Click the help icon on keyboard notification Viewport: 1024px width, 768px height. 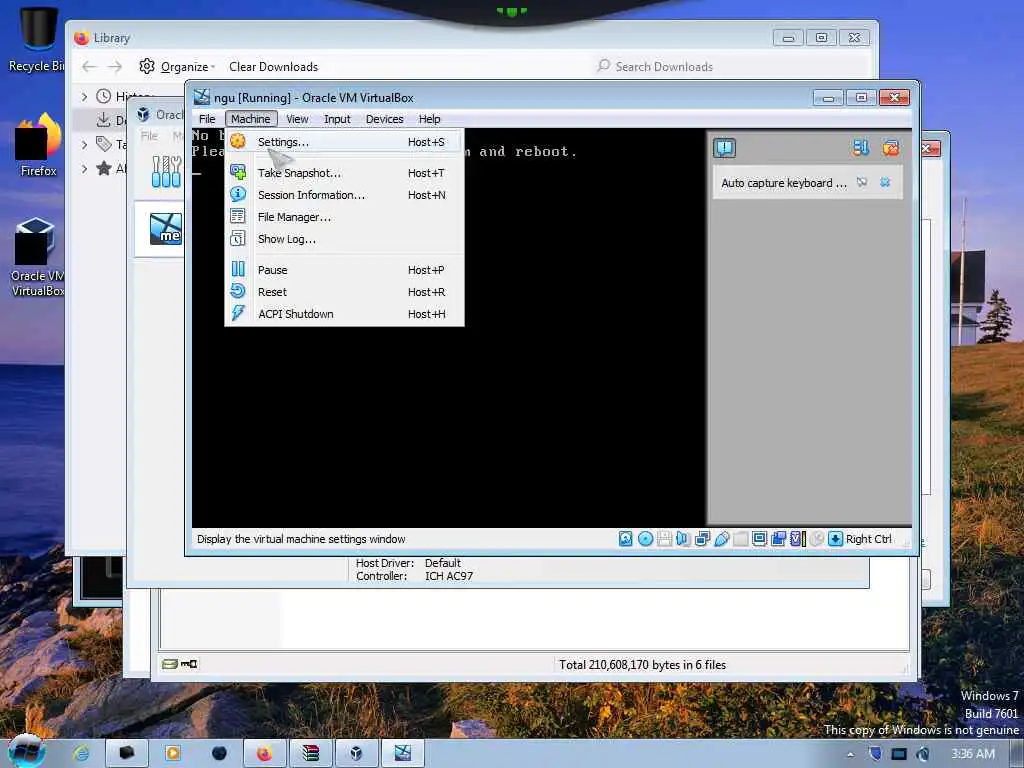click(x=862, y=182)
